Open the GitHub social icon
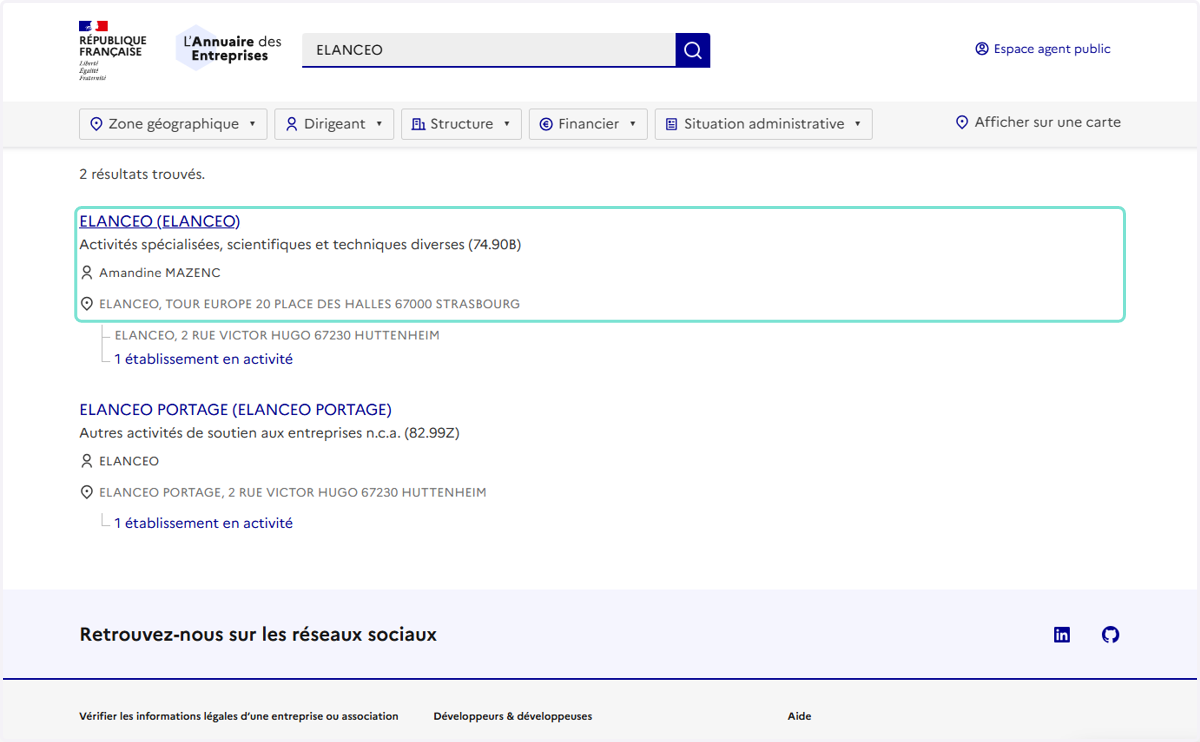This screenshot has width=1200, height=742. click(x=1110, y=635)
